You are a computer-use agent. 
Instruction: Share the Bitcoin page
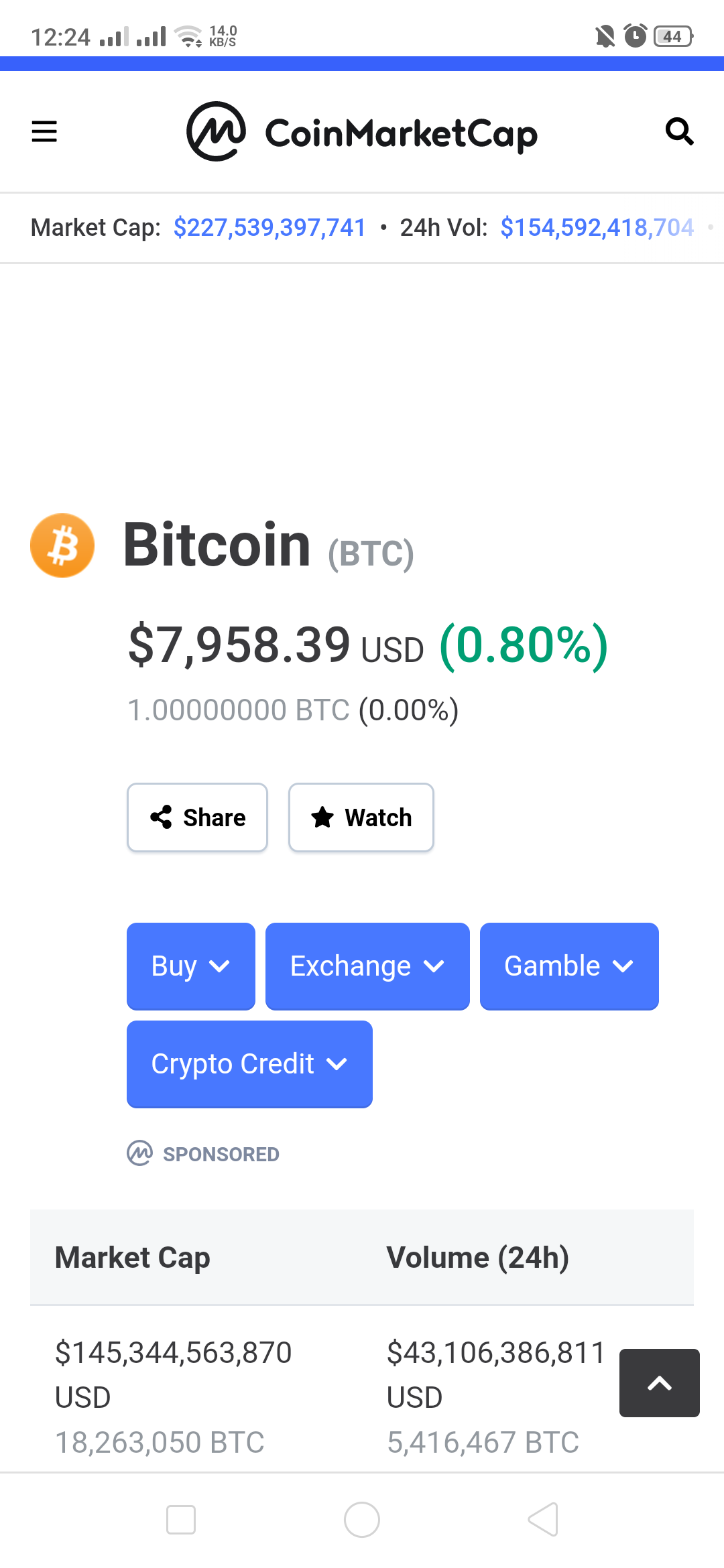pyautogui.click(x=198, y=818)
